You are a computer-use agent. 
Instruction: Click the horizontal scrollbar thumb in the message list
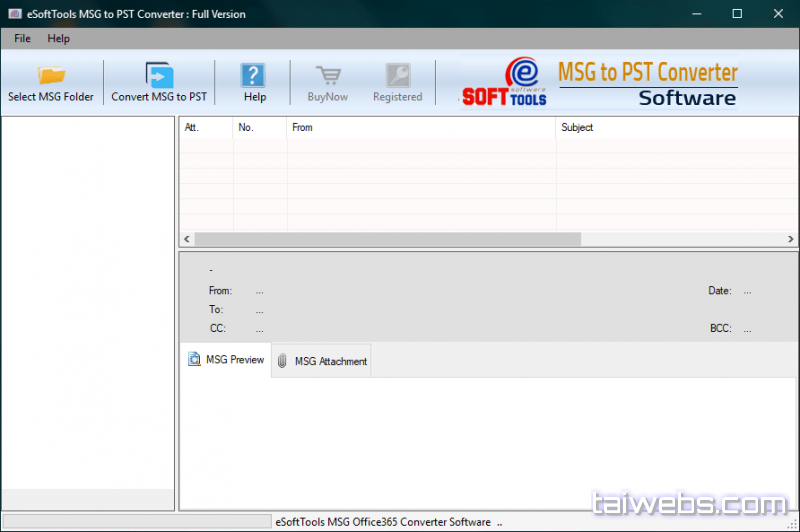[x=387, y=239]
